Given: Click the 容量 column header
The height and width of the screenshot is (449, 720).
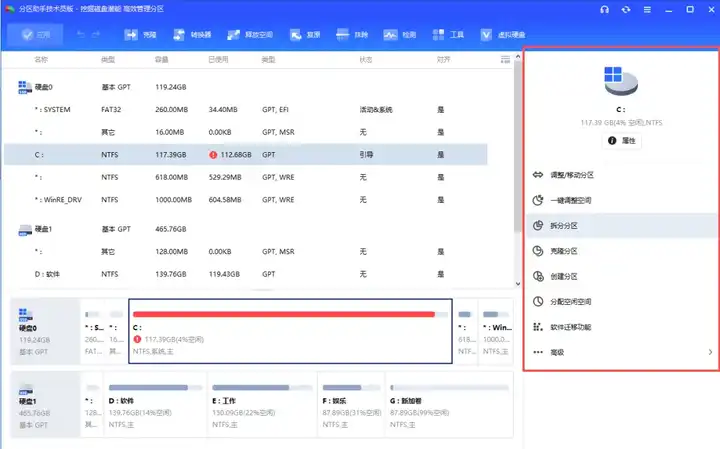Looking at the screenshot, I should click(162, 60).
